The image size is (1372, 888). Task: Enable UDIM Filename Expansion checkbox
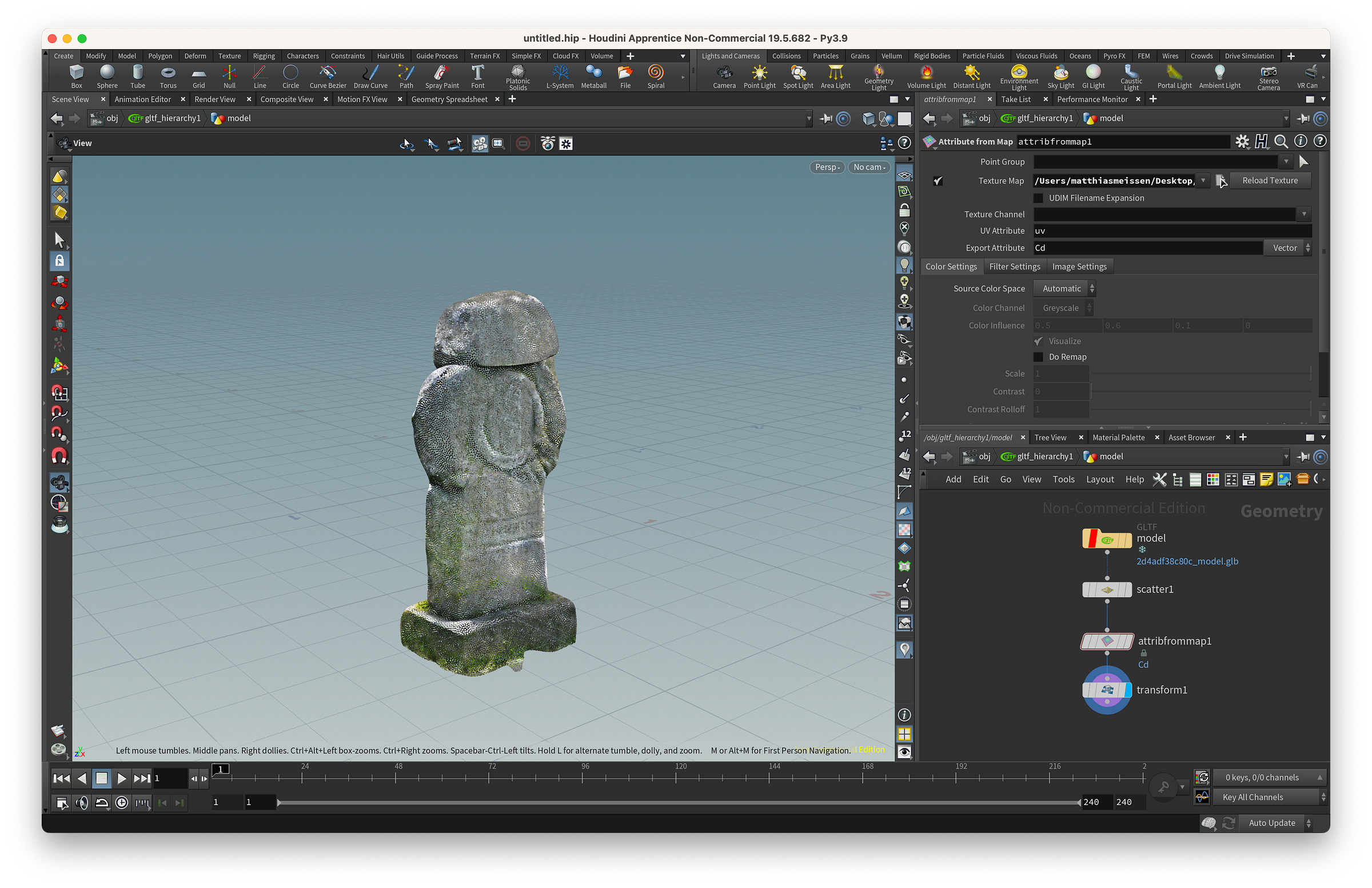click(1038, 198)
